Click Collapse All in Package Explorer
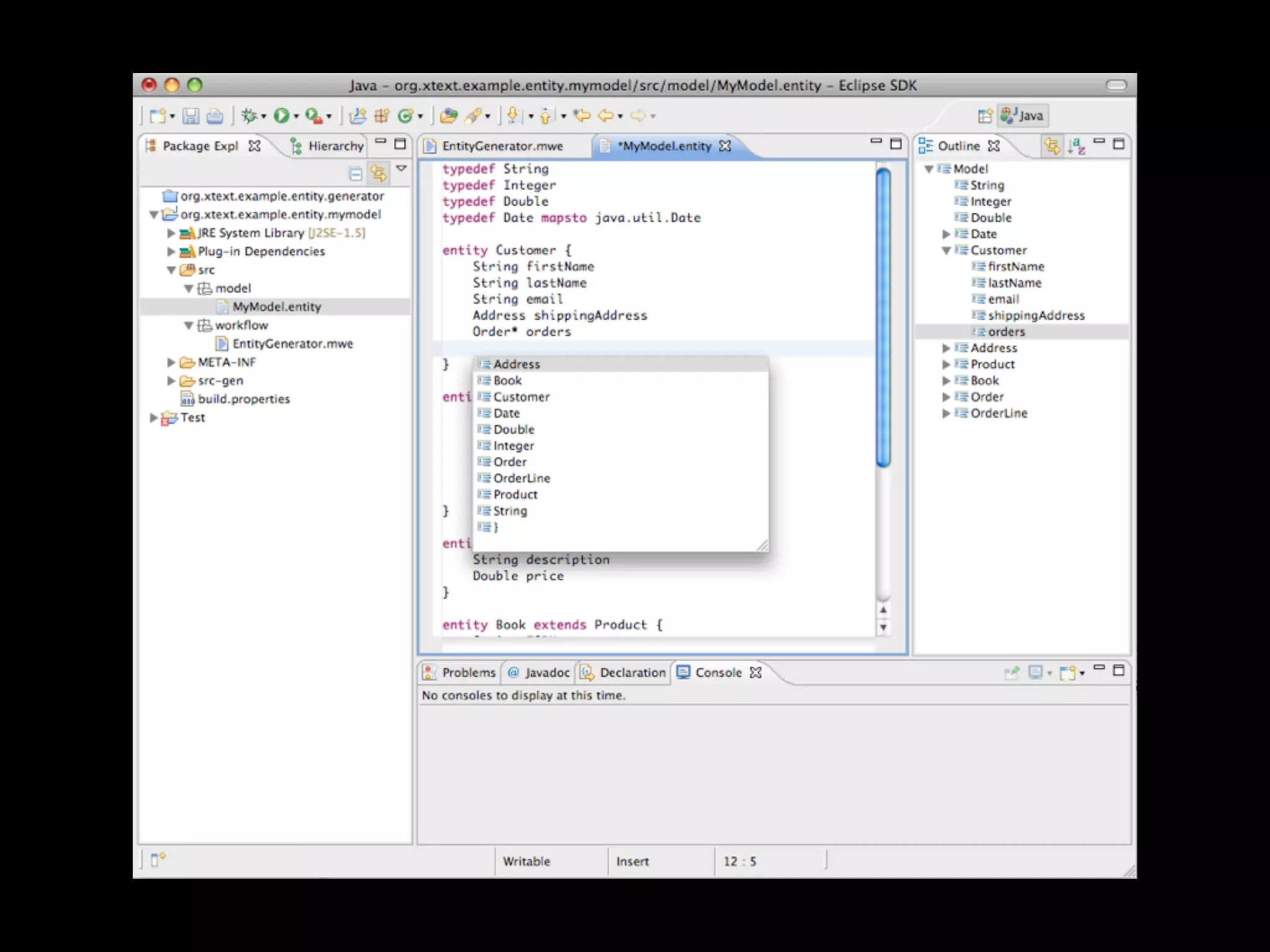The image size is (1270, 952). (x=355, y=174)
